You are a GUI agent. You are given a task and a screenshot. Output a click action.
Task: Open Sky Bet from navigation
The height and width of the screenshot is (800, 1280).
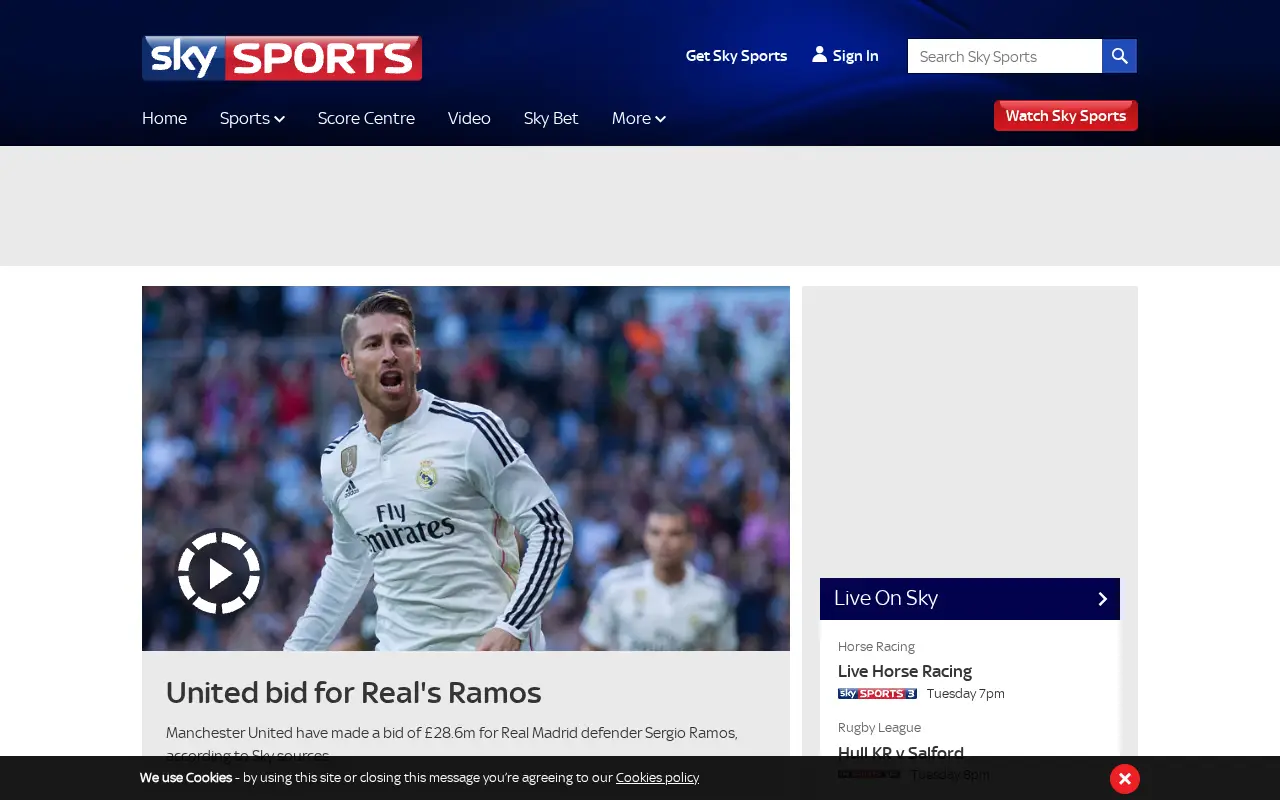[551, 118]
